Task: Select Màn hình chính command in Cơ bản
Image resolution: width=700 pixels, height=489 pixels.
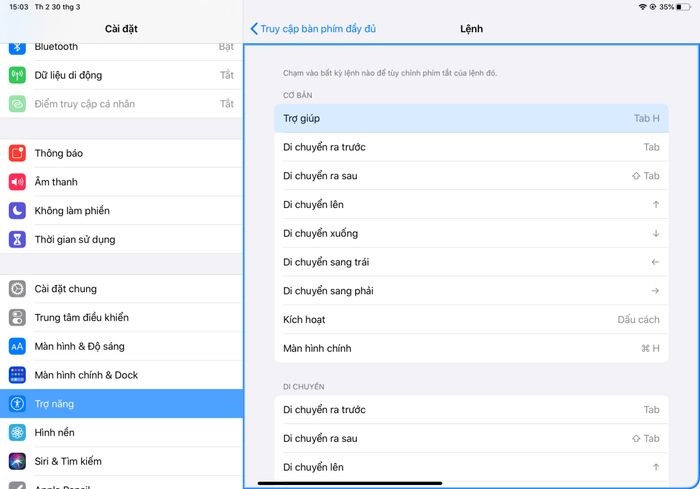Action: point(471,348)
